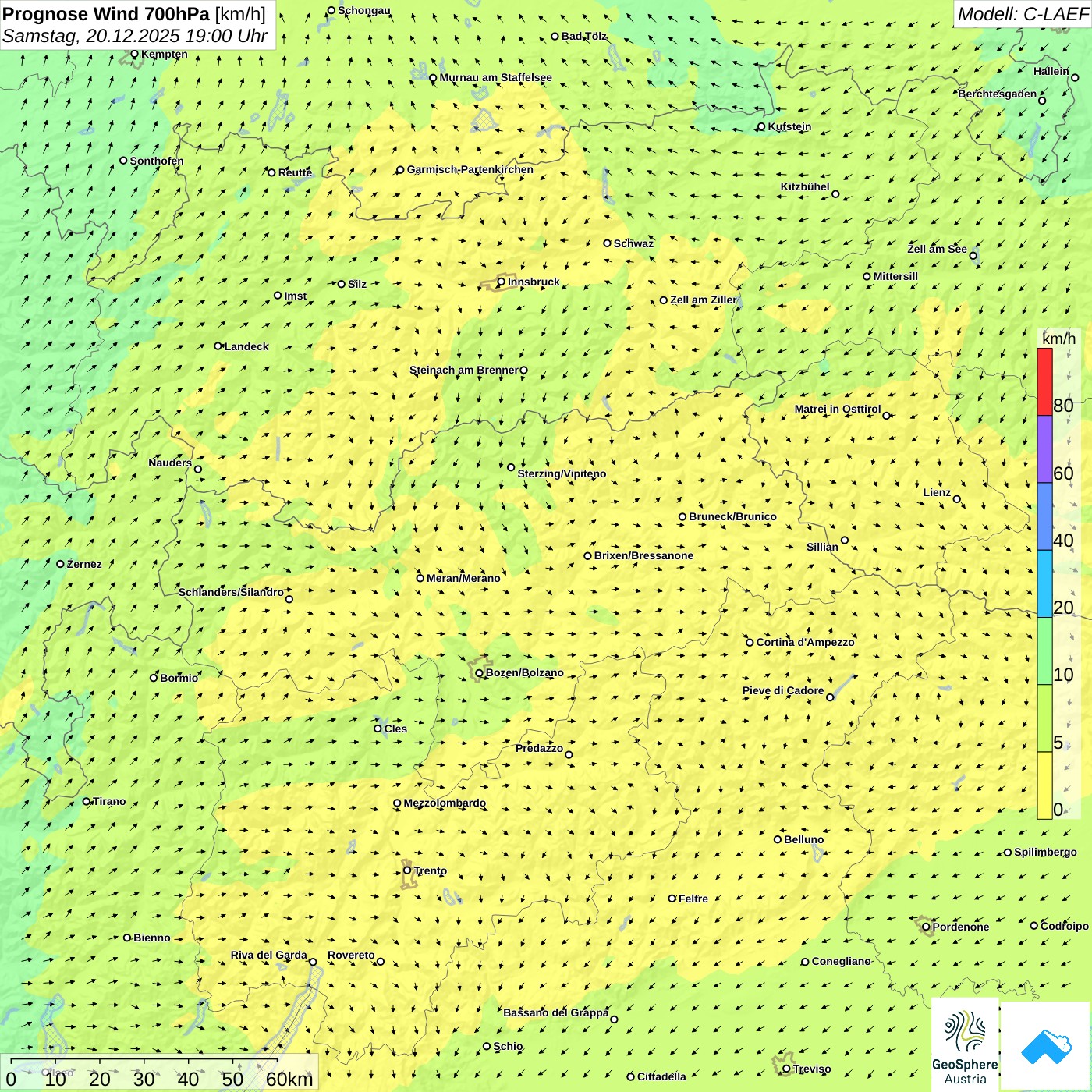Click the green 10 km/h legend color
The image size is (1092, 1092).
point(1044,651)
